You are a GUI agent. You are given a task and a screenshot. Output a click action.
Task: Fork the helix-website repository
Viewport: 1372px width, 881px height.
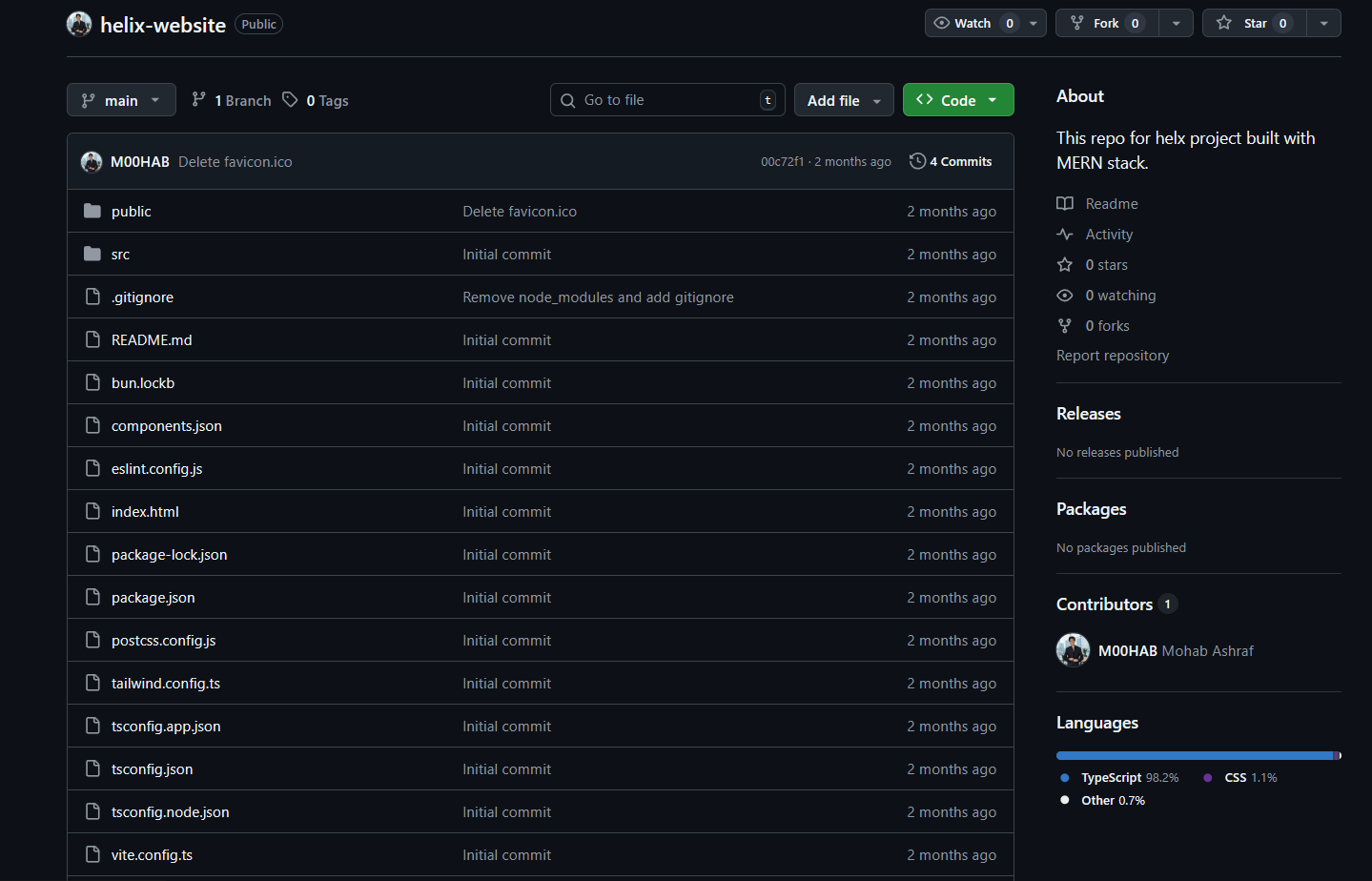[x=1106, y=23]
